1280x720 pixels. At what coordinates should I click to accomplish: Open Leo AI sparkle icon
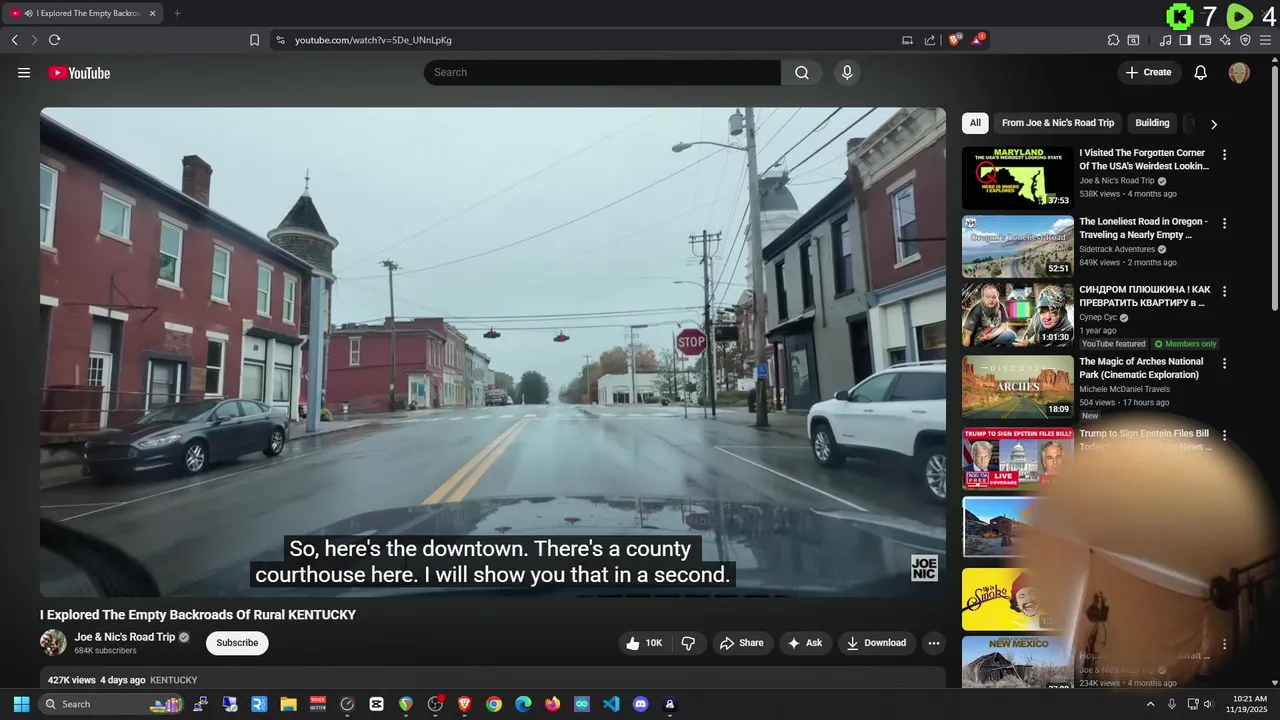[x=1225, y=40]
